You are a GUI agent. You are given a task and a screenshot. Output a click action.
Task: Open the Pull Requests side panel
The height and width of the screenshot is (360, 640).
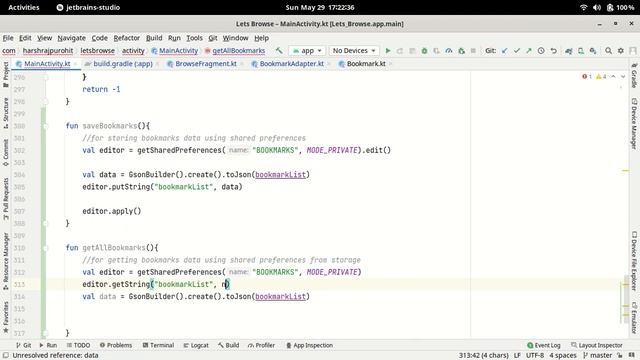6,198
